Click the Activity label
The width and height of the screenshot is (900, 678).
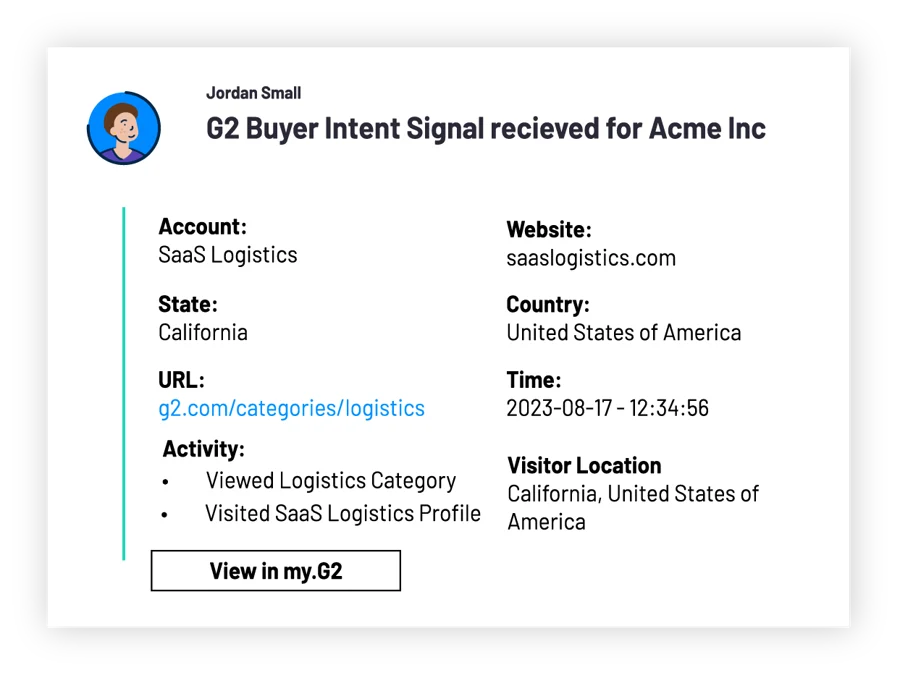(204, 449)
